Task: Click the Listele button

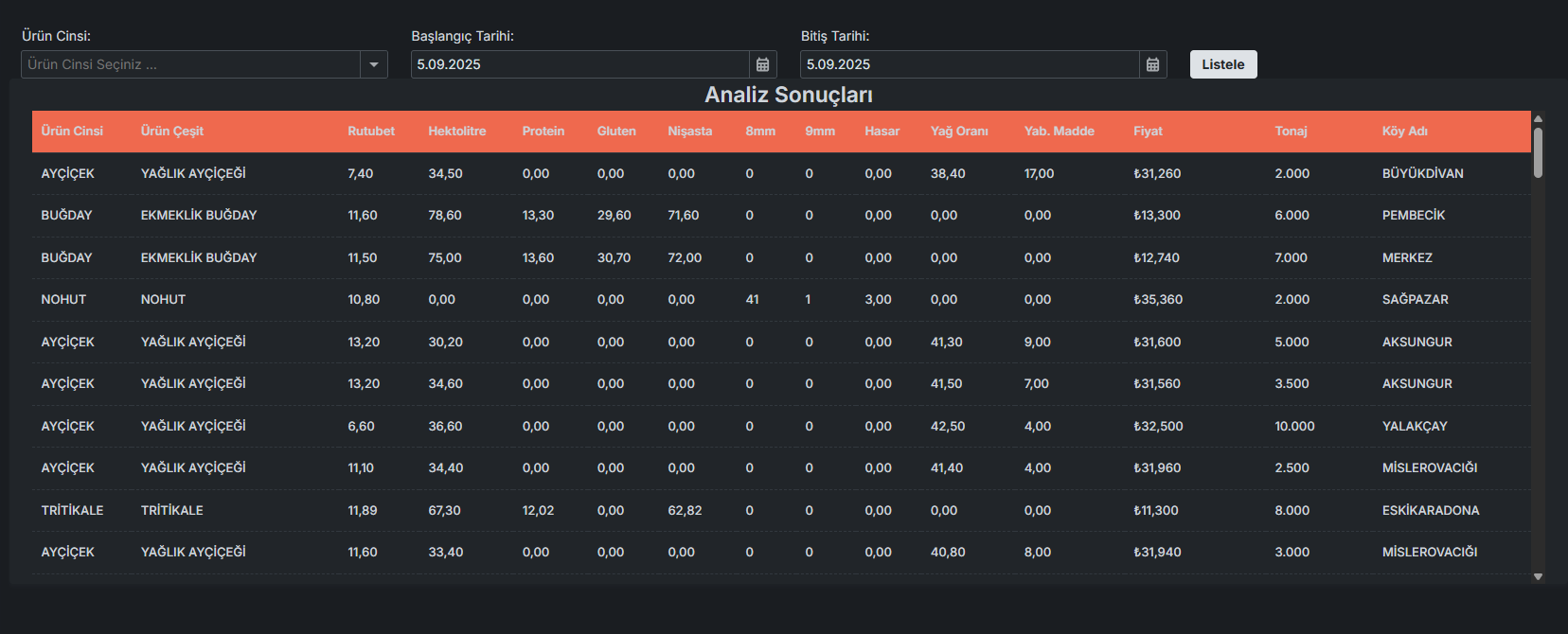Action: (x=1222, y=64)
